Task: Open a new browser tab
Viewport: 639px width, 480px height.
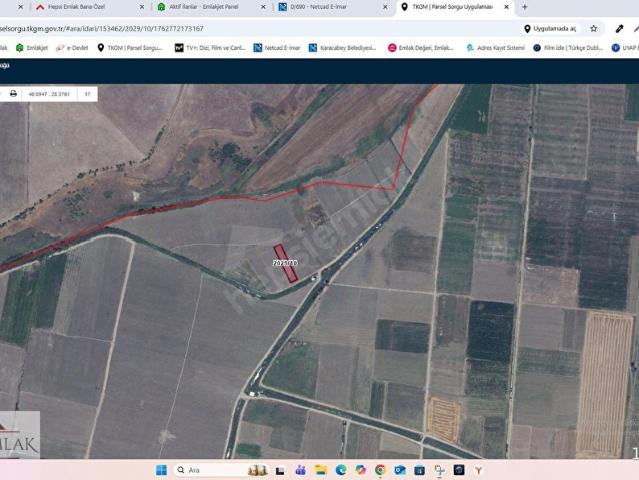Action: [525, 7]
